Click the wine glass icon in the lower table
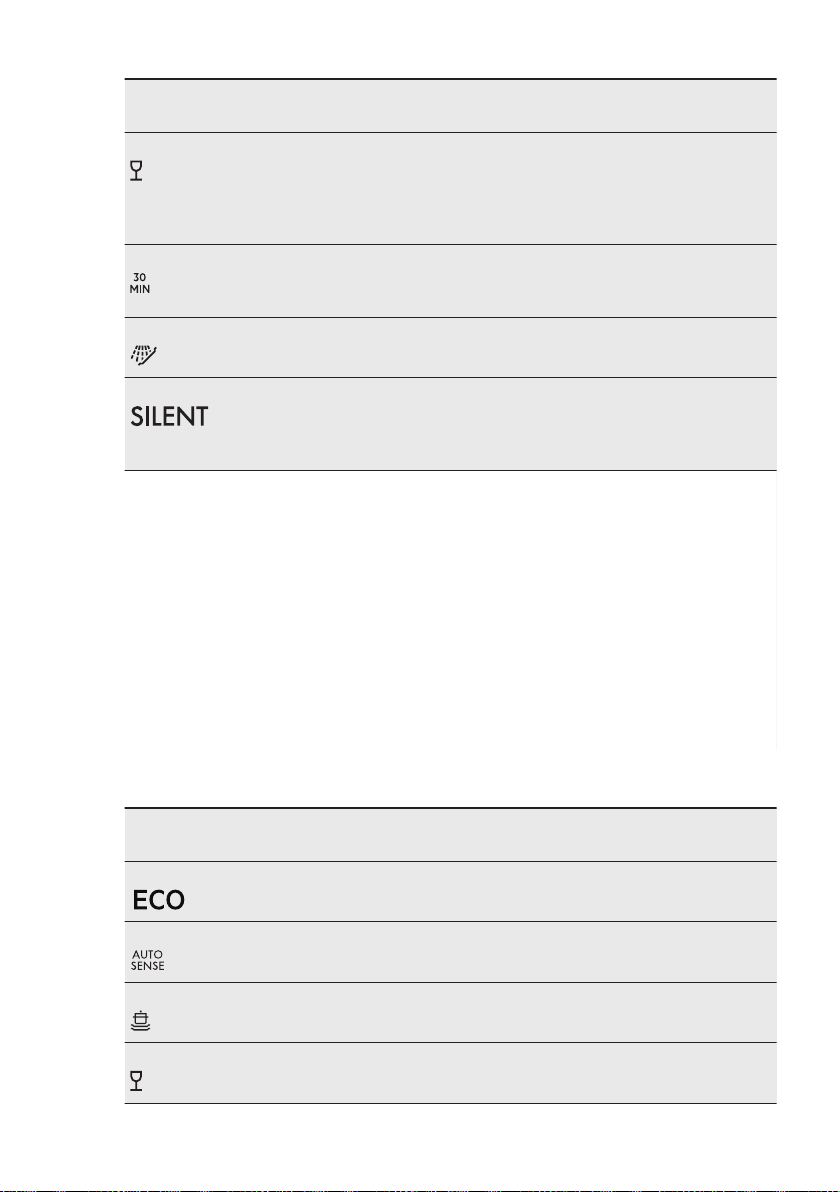The width and height of the screenshot is (840, 1192). pyautogui.click(x=136, y=1080)
